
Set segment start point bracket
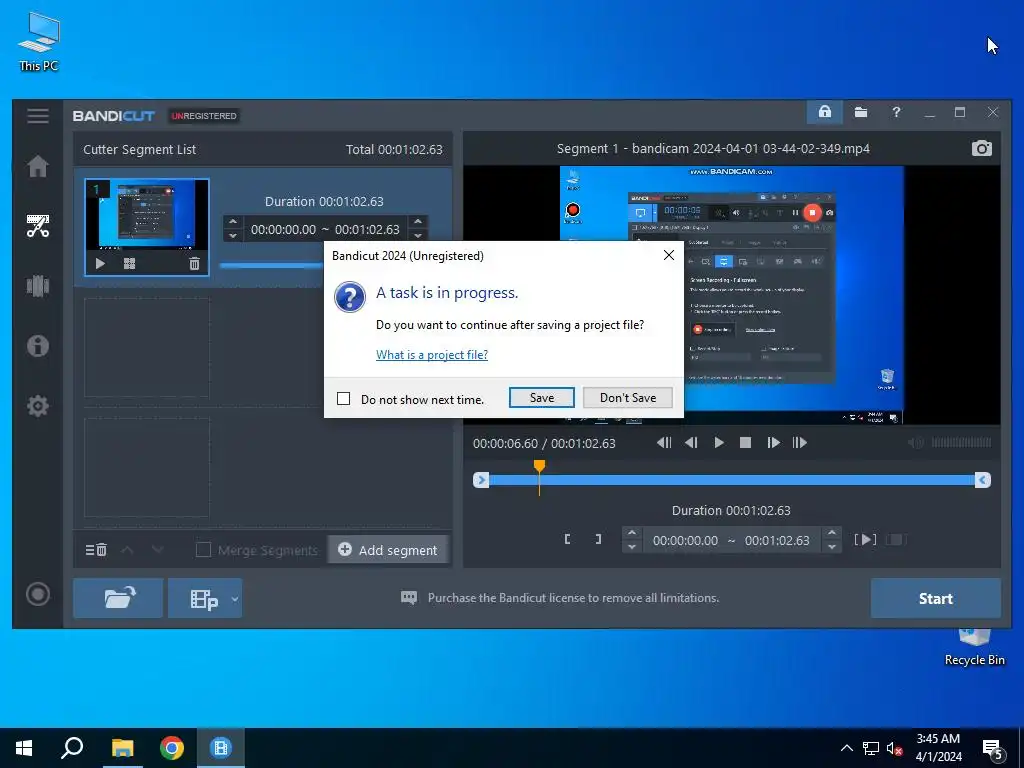(568, 539)
